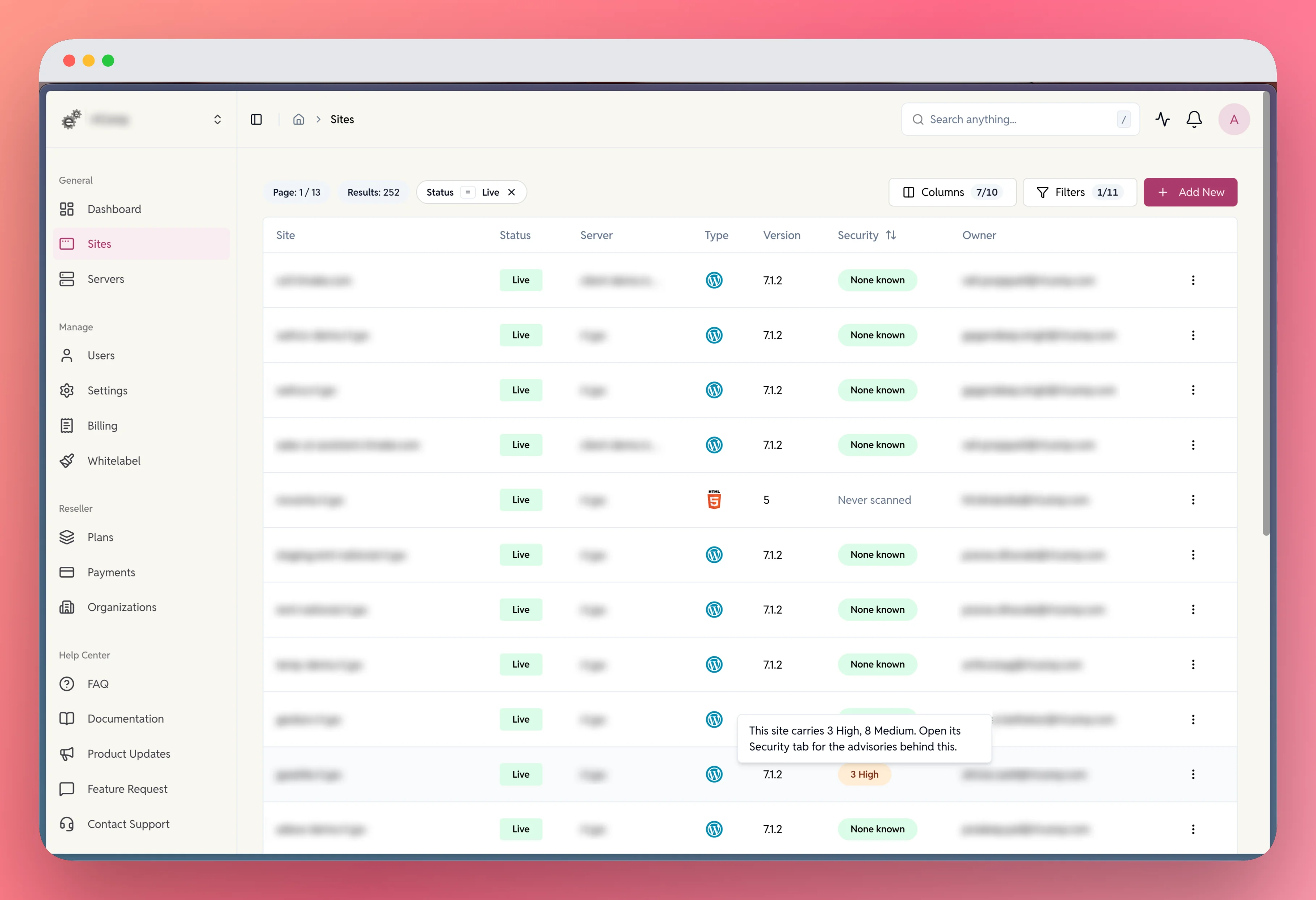The image size is (1316, 900).
Task: Click Contact Support
Action: 141,824
